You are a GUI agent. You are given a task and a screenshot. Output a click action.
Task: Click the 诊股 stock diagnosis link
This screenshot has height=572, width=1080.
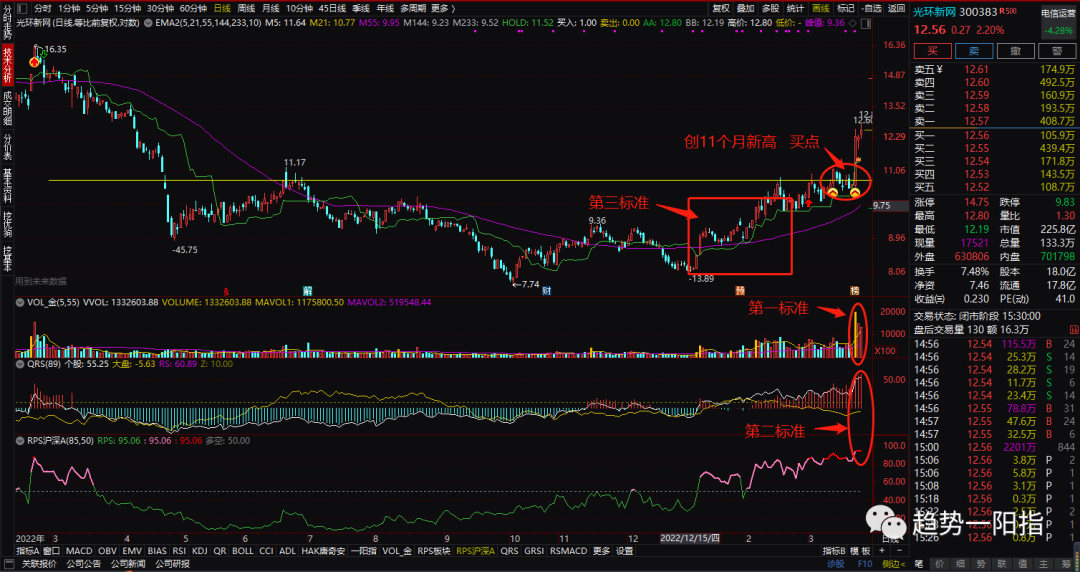pyautogui.click(x=835, y=564)
